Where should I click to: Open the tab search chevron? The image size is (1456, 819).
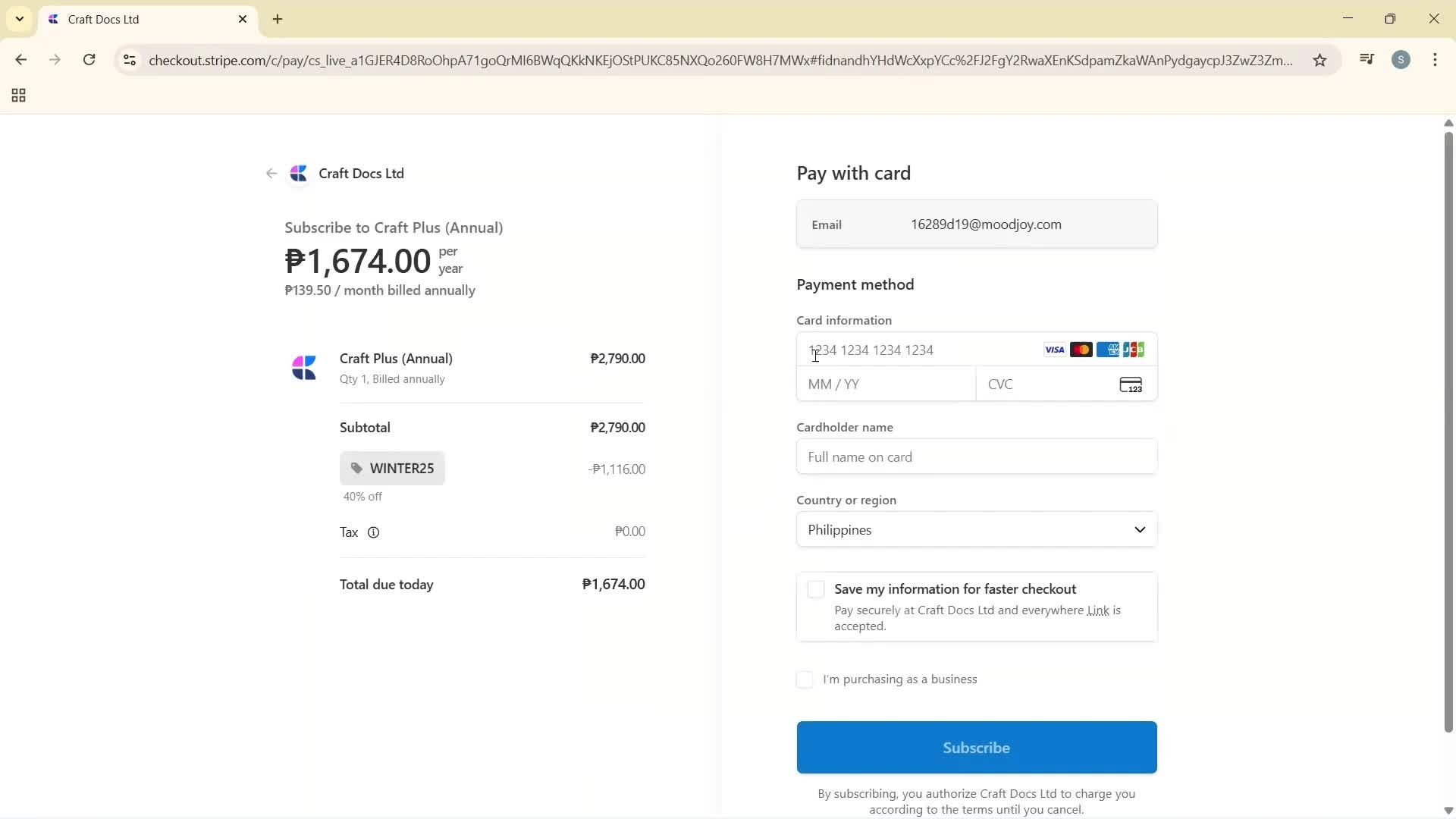point(19,19)
